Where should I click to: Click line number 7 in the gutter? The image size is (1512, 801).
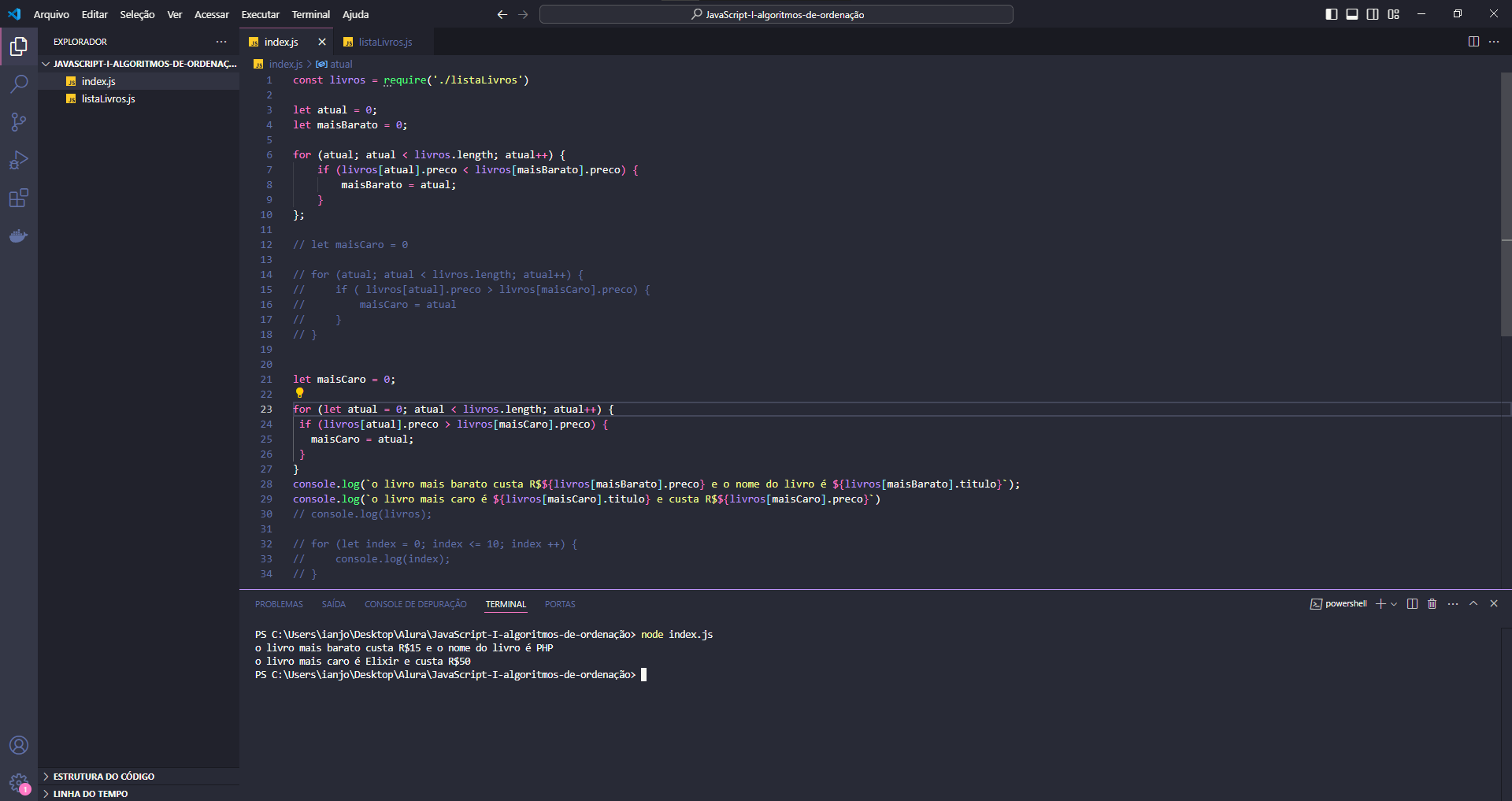(269, 170)
